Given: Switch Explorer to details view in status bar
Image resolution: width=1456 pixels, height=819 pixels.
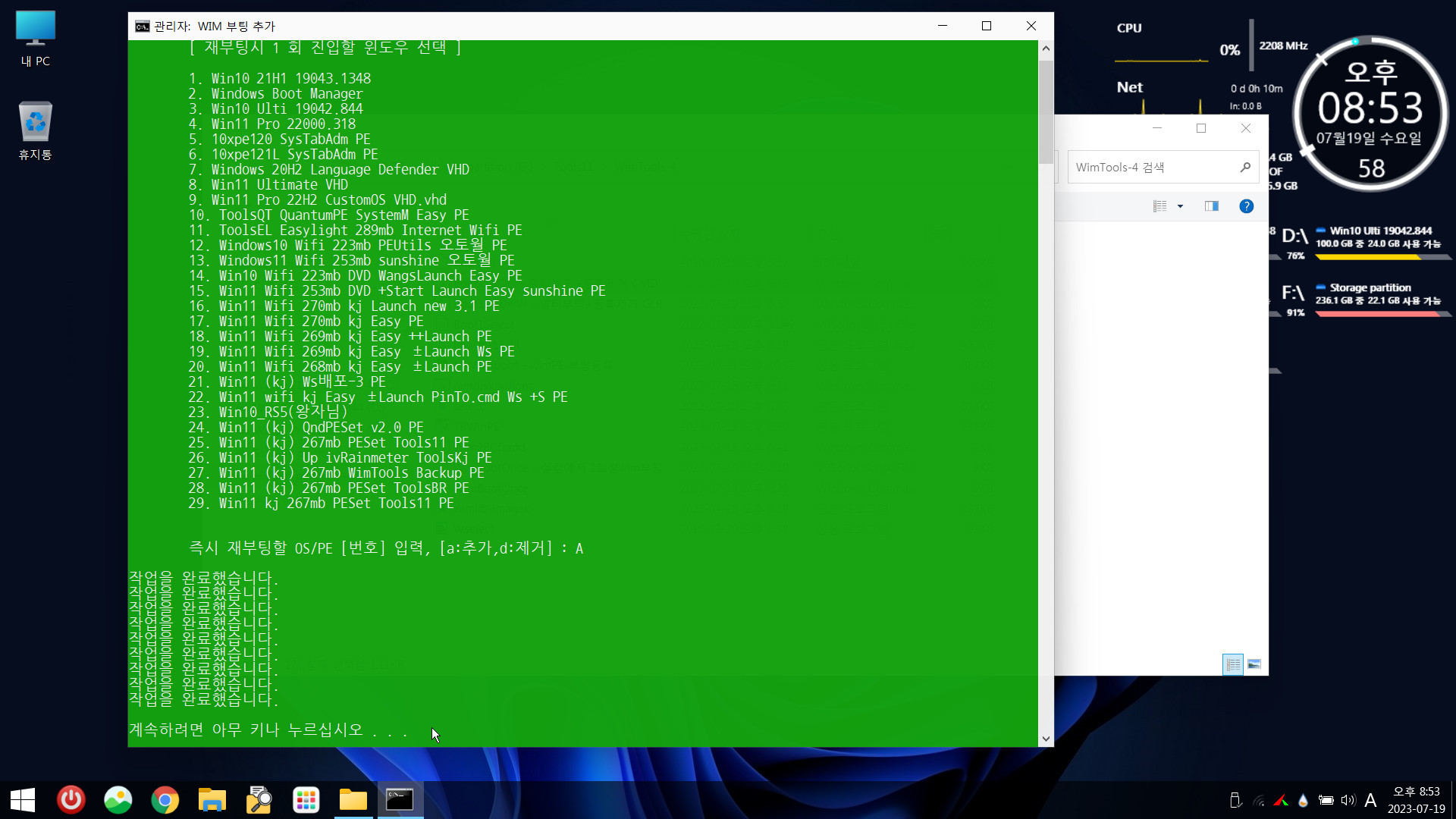Looking at the screenshot, I should click(x=1233, y=664).
